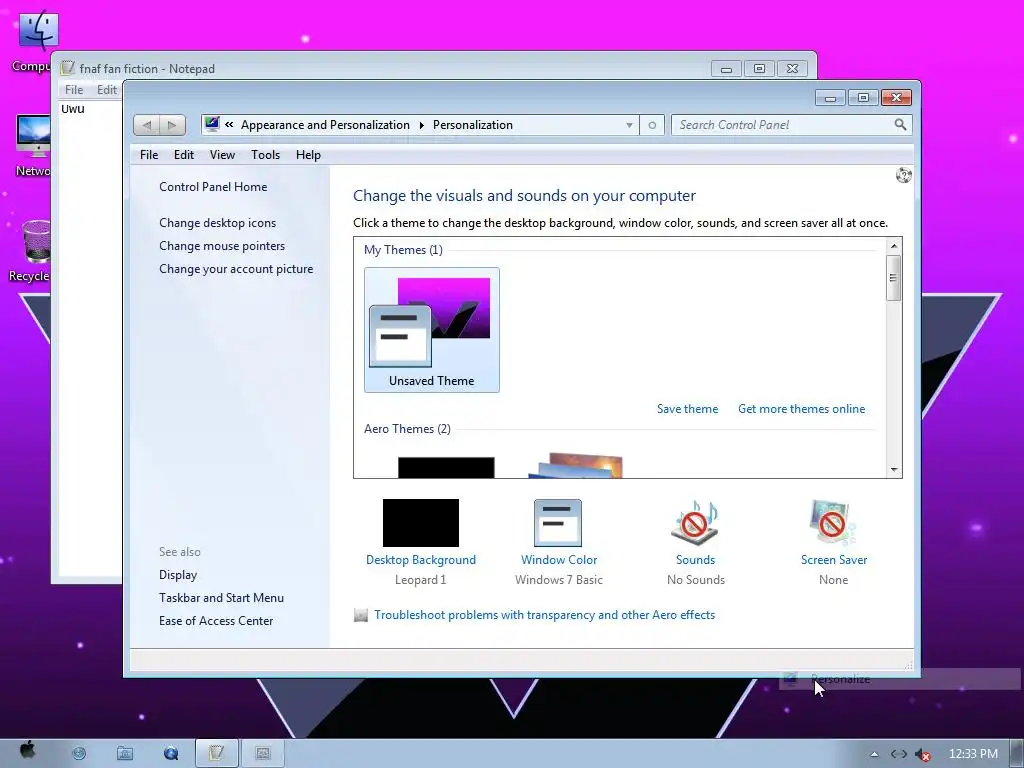The image size is (1024, 768).
Task: Click the Screen Saver icon
Action: pyautogui.click(x=833, y=522)
